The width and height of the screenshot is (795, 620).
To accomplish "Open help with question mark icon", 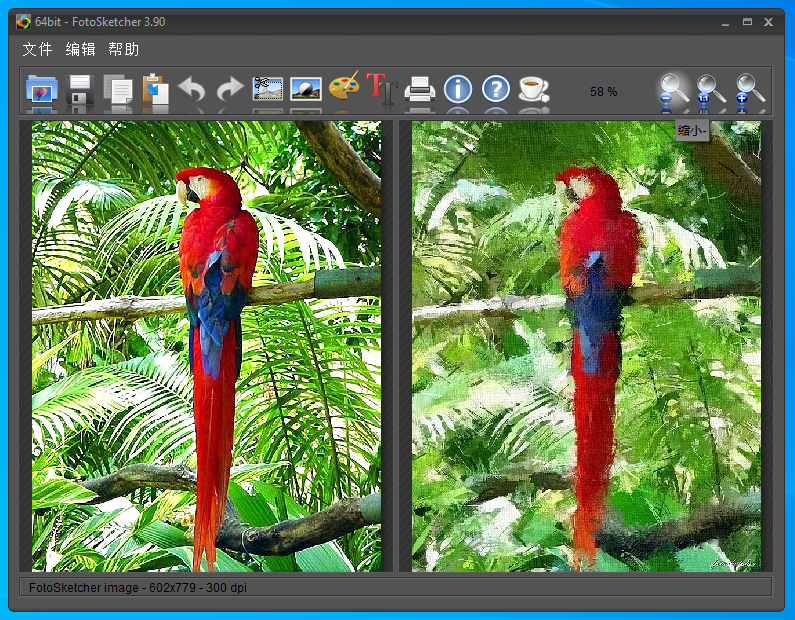I will coord(496,89).
